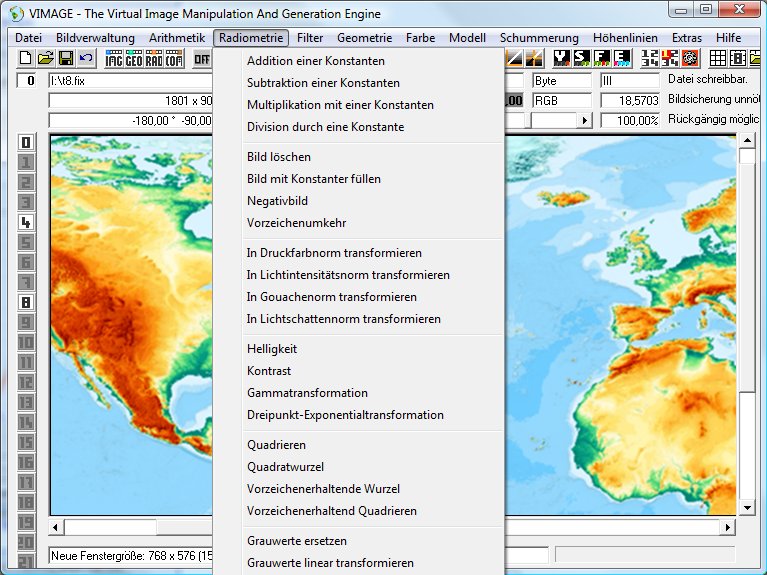Click the new file icon
Image resolution: width=767 pixels, height=575 pixels.
[x=25, y=59]
